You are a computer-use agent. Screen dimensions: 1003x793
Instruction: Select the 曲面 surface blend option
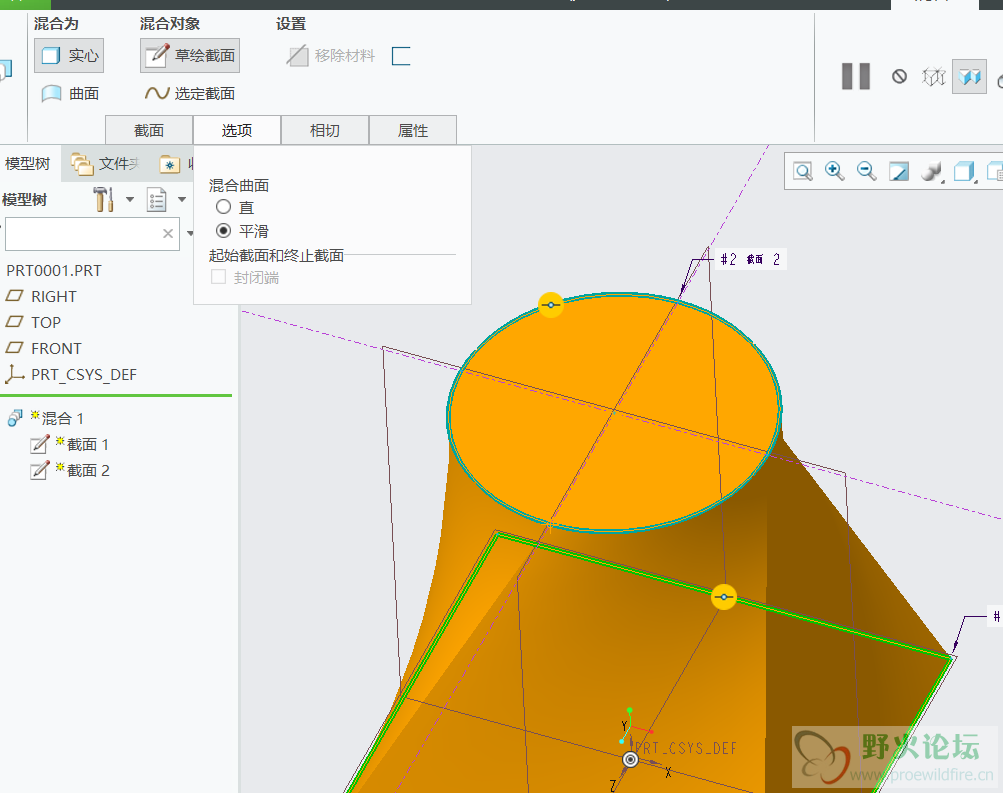(69, 94)
